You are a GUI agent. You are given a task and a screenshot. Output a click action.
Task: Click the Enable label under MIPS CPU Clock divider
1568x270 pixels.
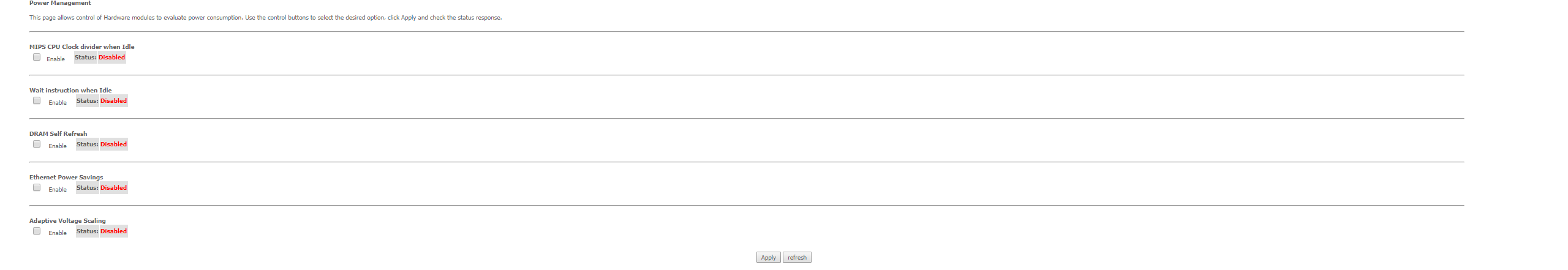coord(56,59)
